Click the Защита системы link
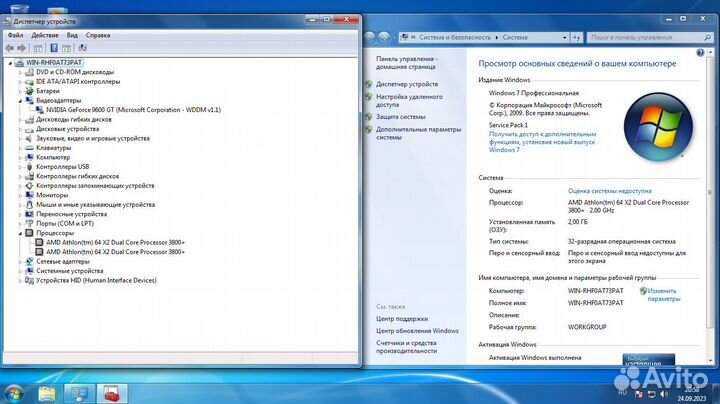Viewport: 720px width, 404px height. 400,117
